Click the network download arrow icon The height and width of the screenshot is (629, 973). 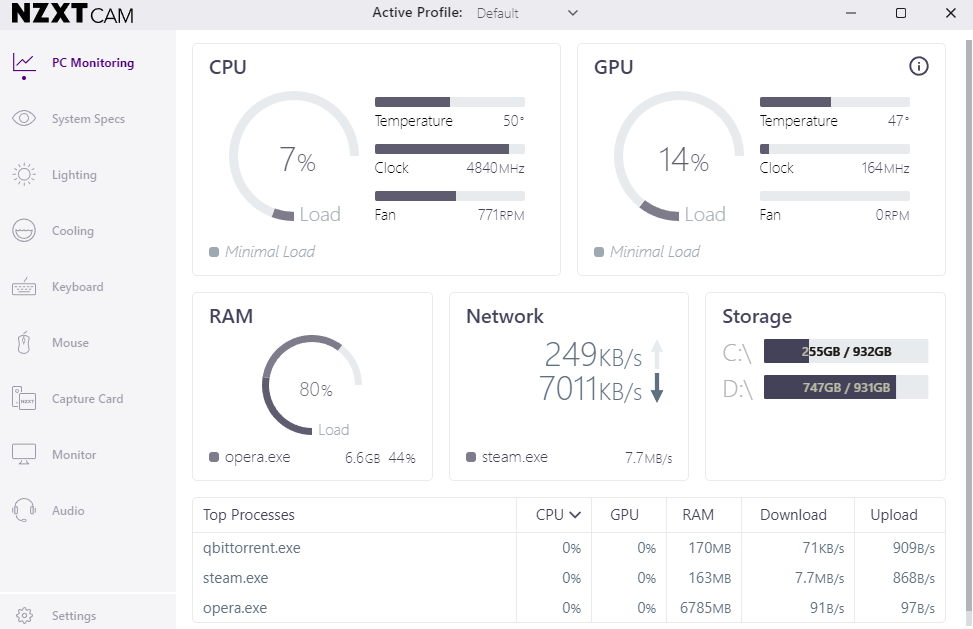pos(657,388)
